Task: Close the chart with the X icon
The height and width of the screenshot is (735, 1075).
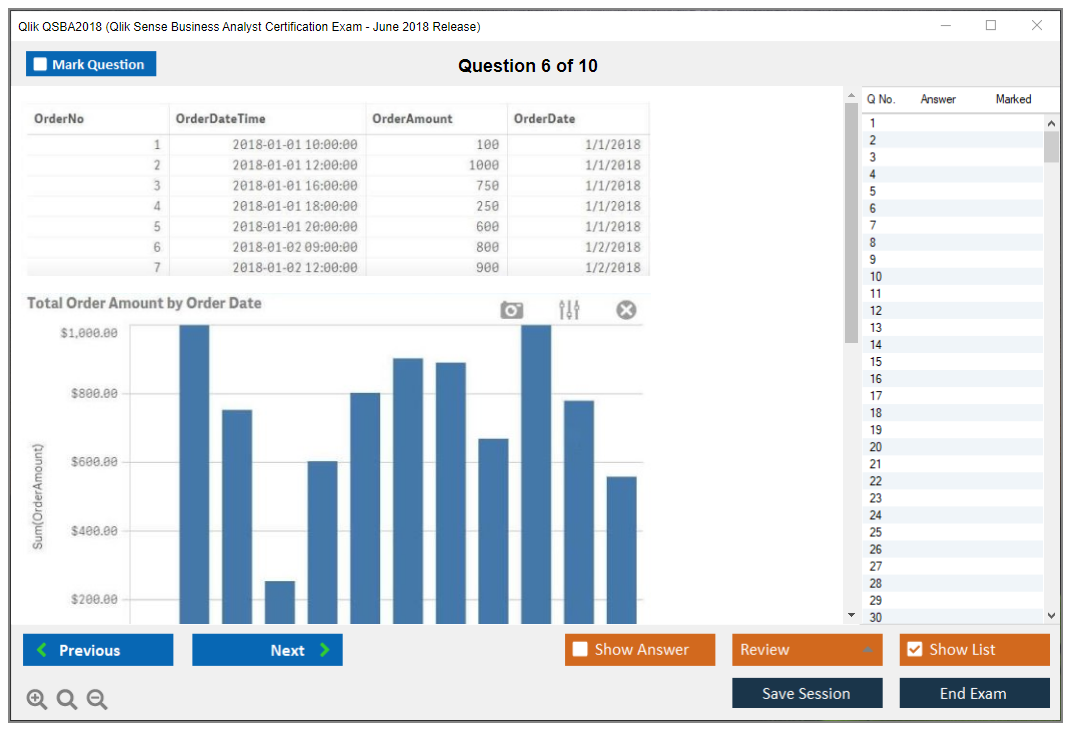Action: (626, 310)
